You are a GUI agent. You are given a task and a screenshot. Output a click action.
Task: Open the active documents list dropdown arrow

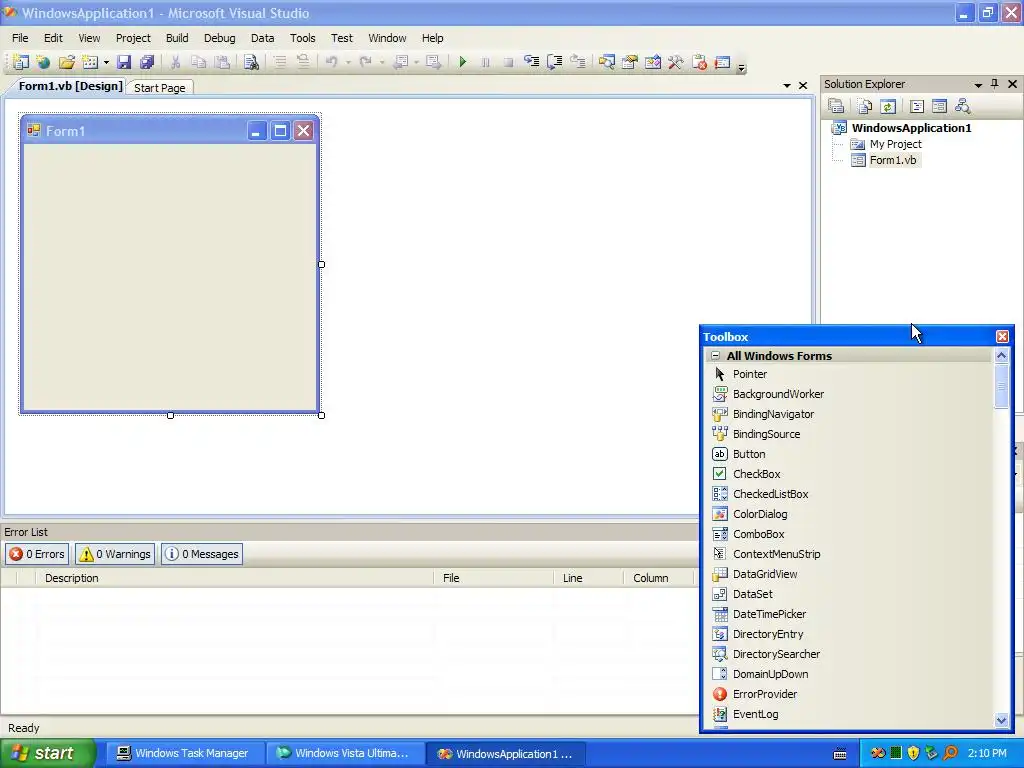[x=787, y=86]
